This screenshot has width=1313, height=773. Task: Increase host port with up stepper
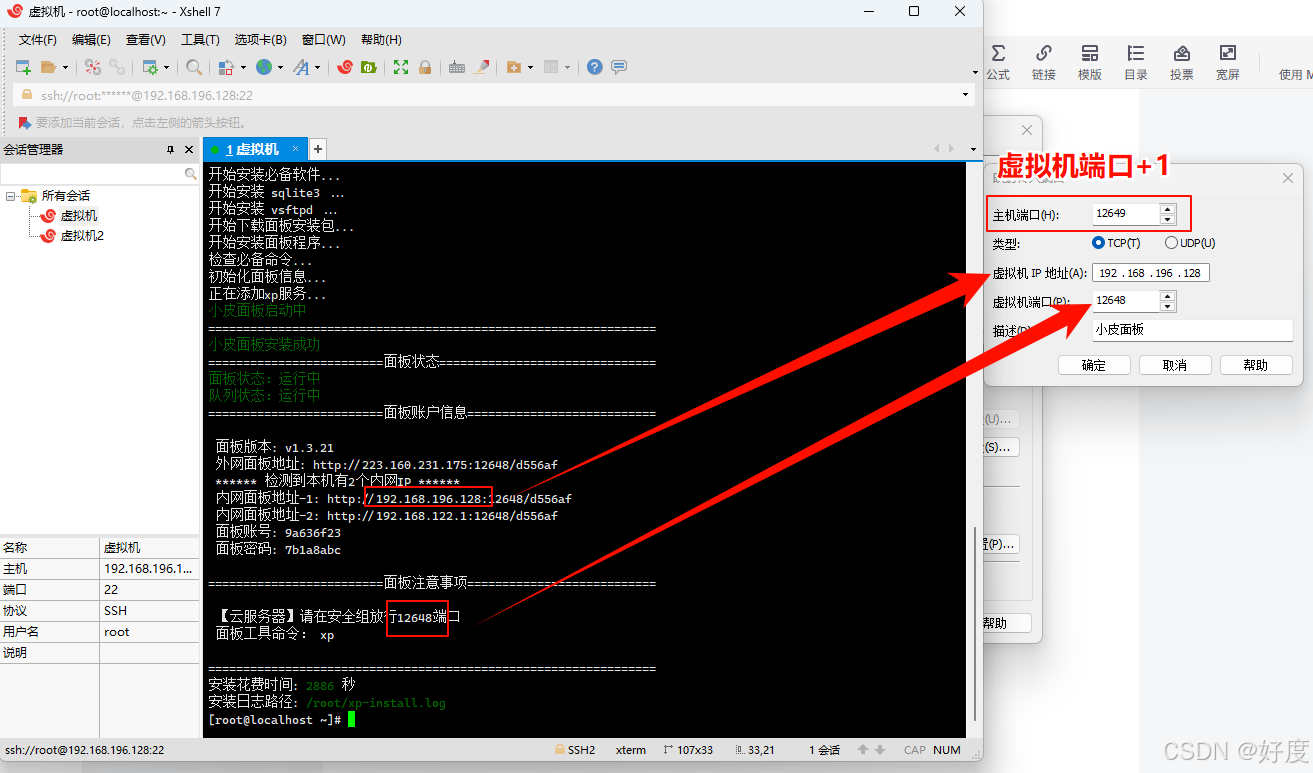tap(1168, 209)
